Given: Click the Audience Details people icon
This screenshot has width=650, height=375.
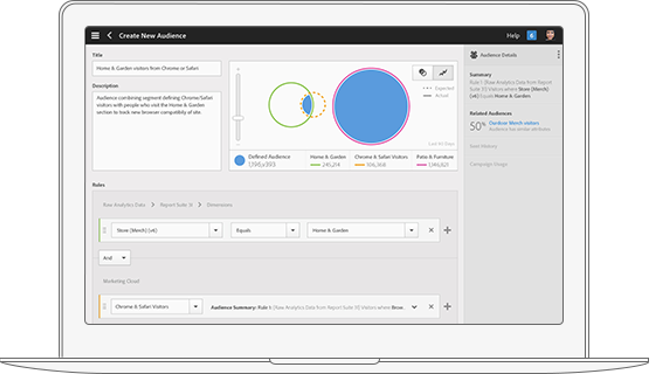Looking at the screenshot, I should [474, 55].
